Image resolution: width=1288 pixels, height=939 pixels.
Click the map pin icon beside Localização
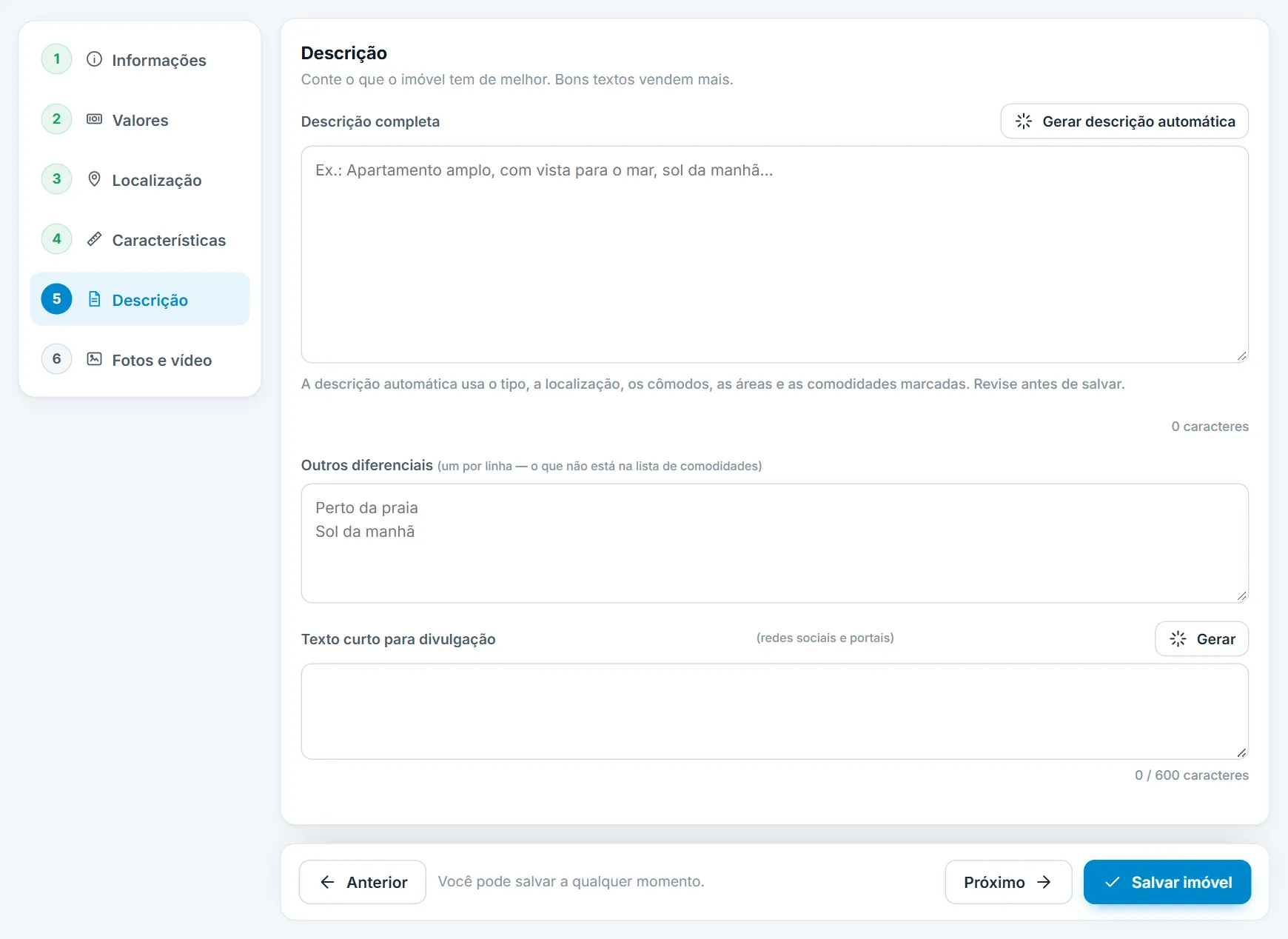click(94, 179)
